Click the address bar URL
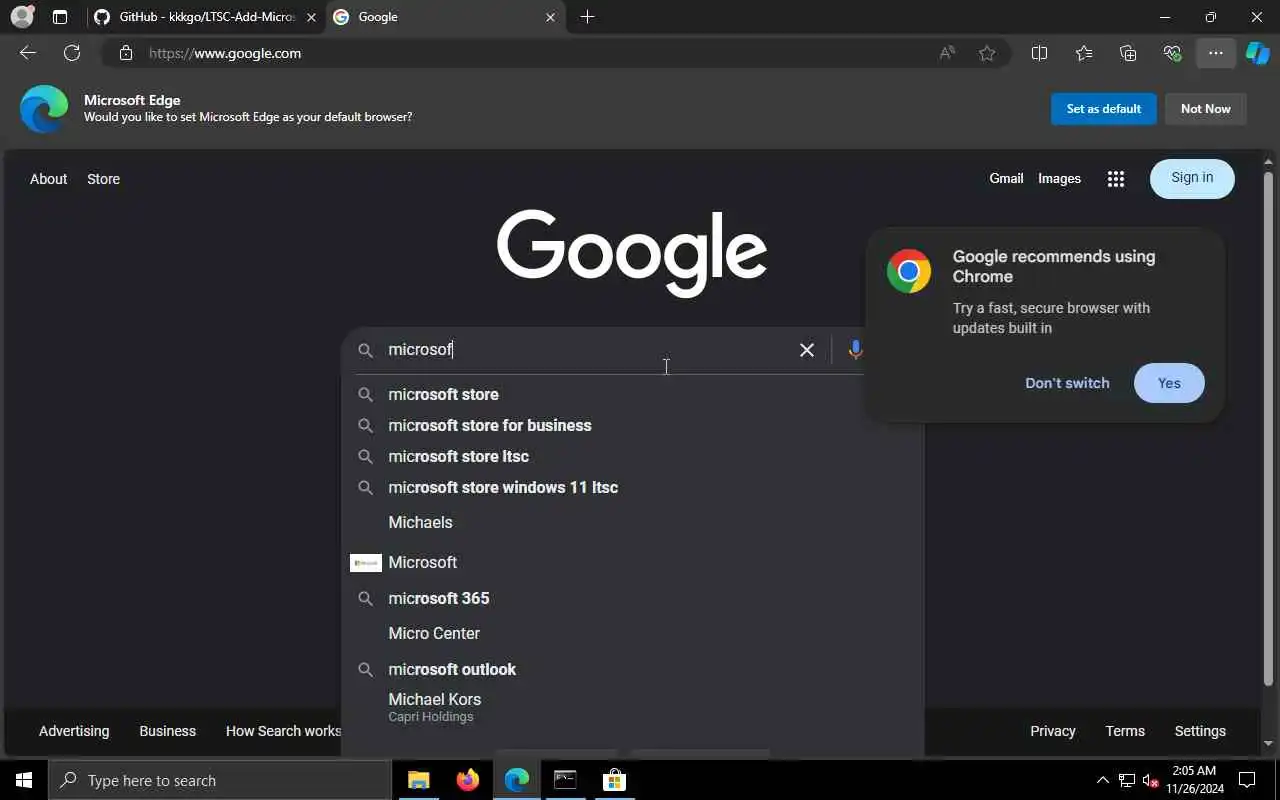This screenshot has width=1280, height=800. coord(225,53)
